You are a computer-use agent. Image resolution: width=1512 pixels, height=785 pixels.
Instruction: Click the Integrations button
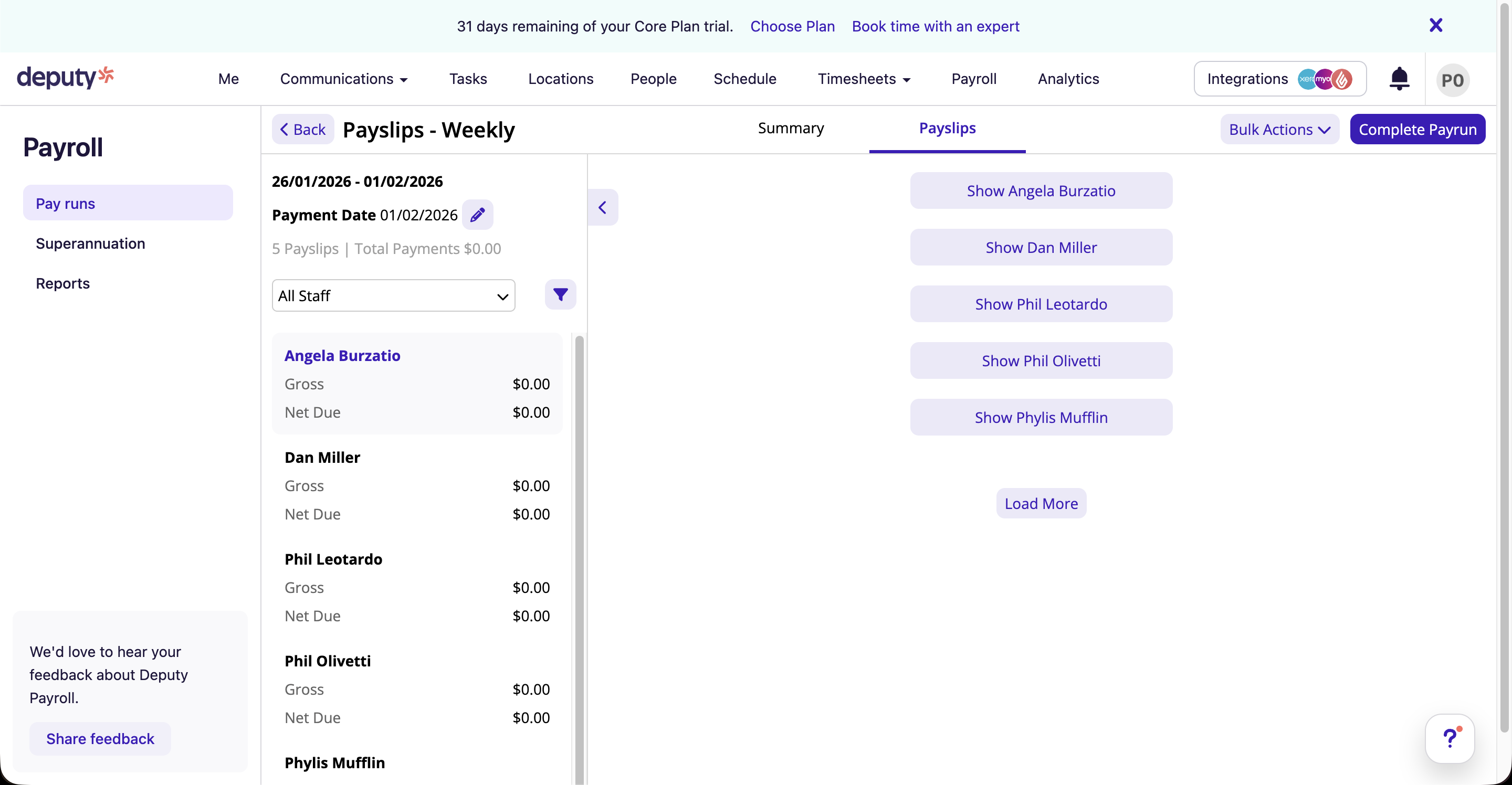click(x=1247, y=79)
